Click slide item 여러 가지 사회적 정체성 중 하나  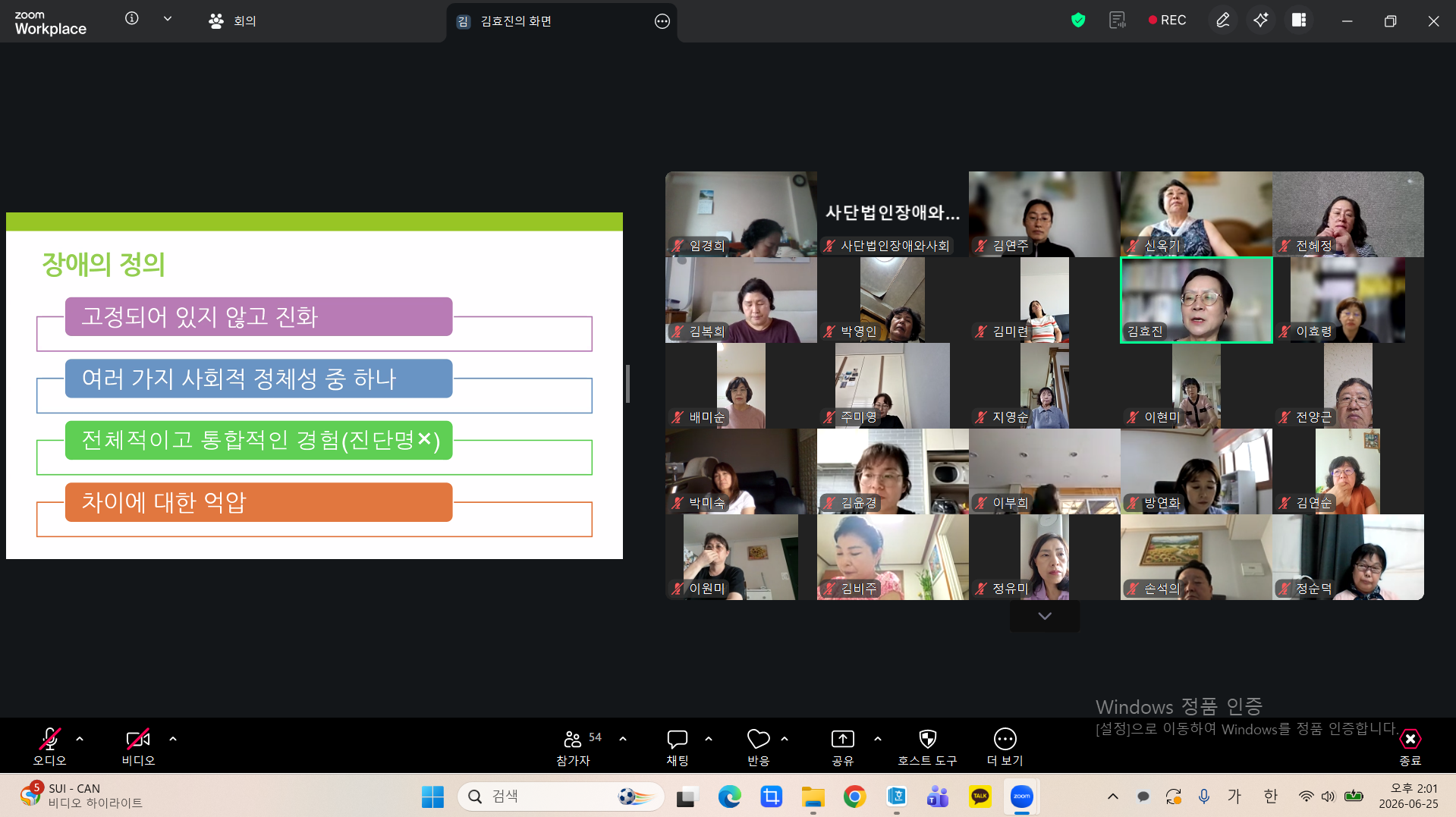259,379
